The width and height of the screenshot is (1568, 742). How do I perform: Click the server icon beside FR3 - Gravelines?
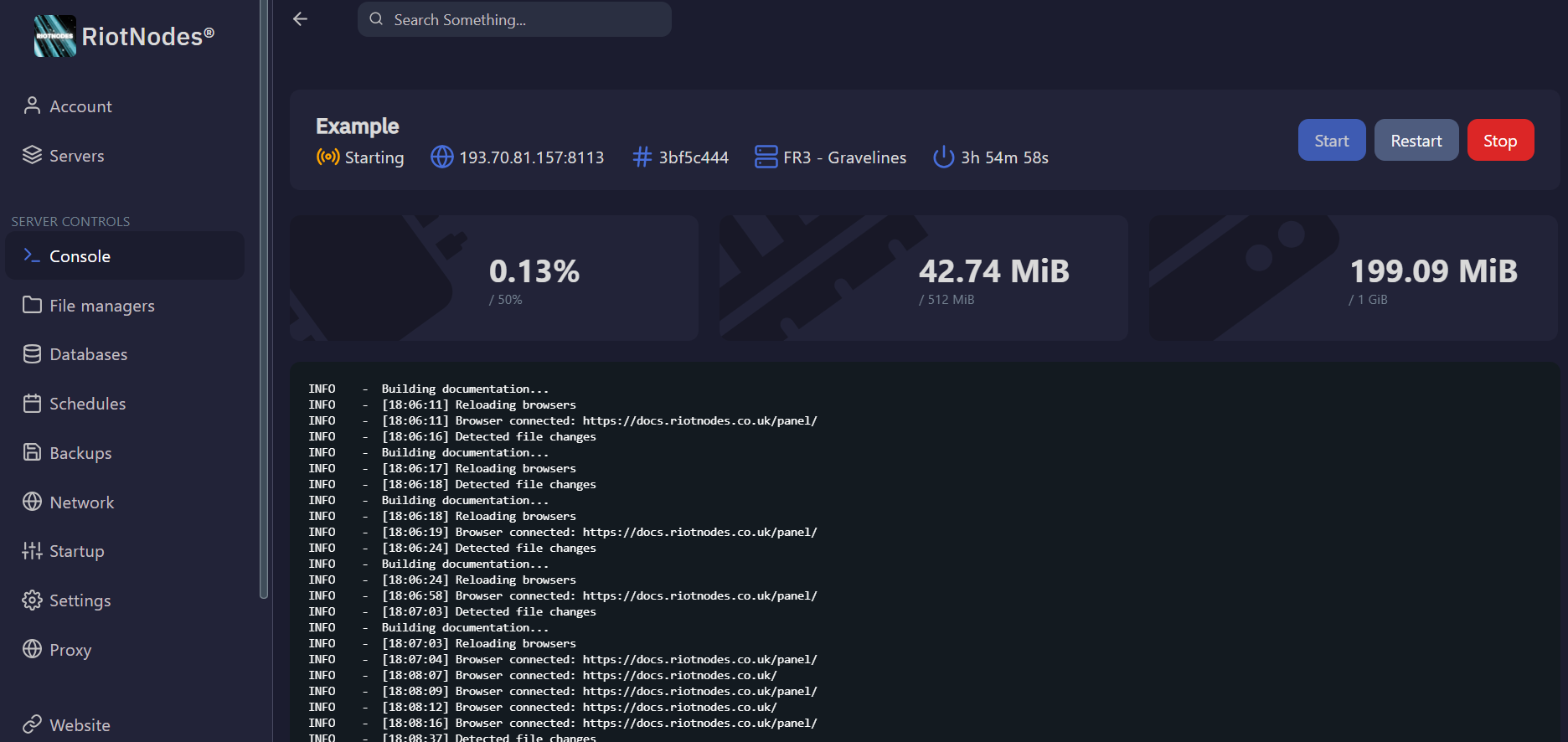pos(766,157)
